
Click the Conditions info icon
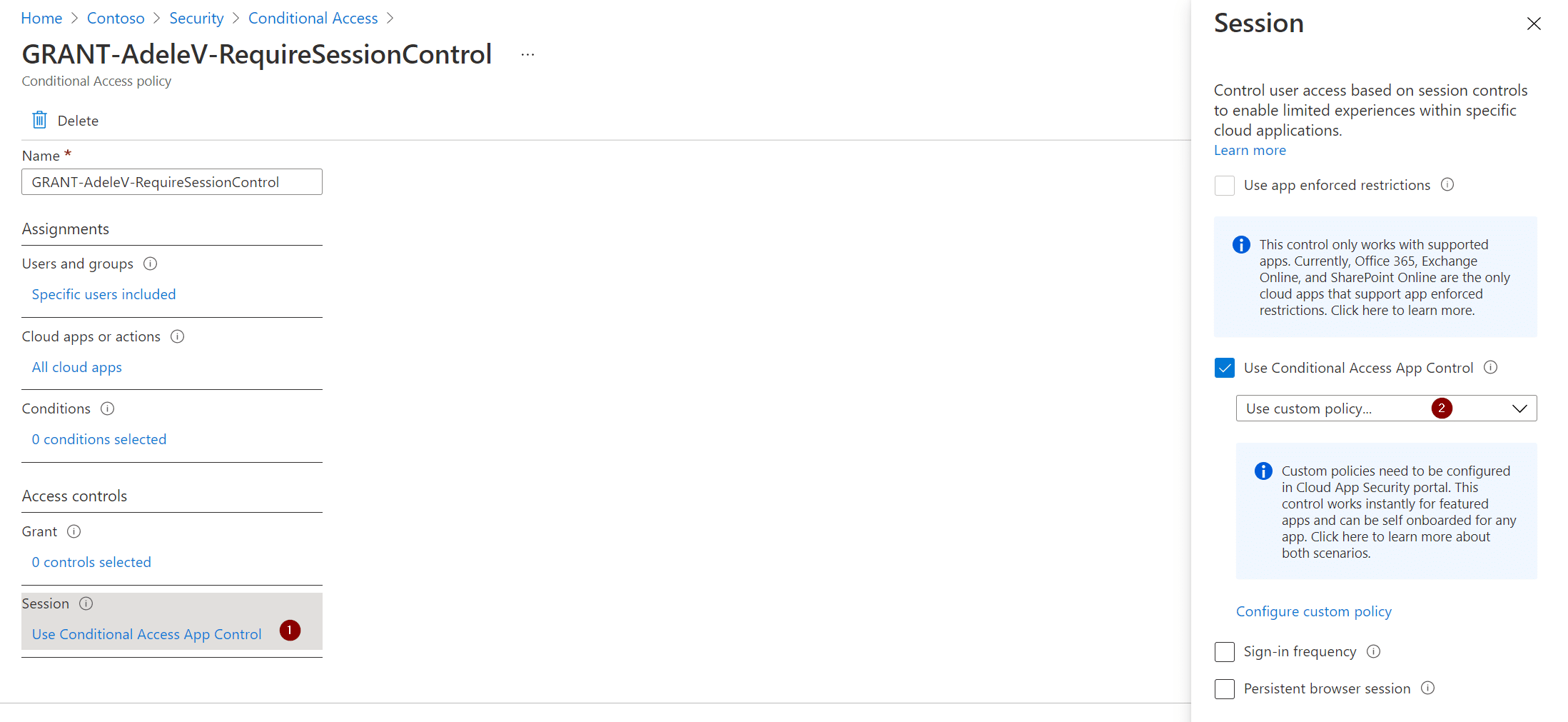(108, 408)
